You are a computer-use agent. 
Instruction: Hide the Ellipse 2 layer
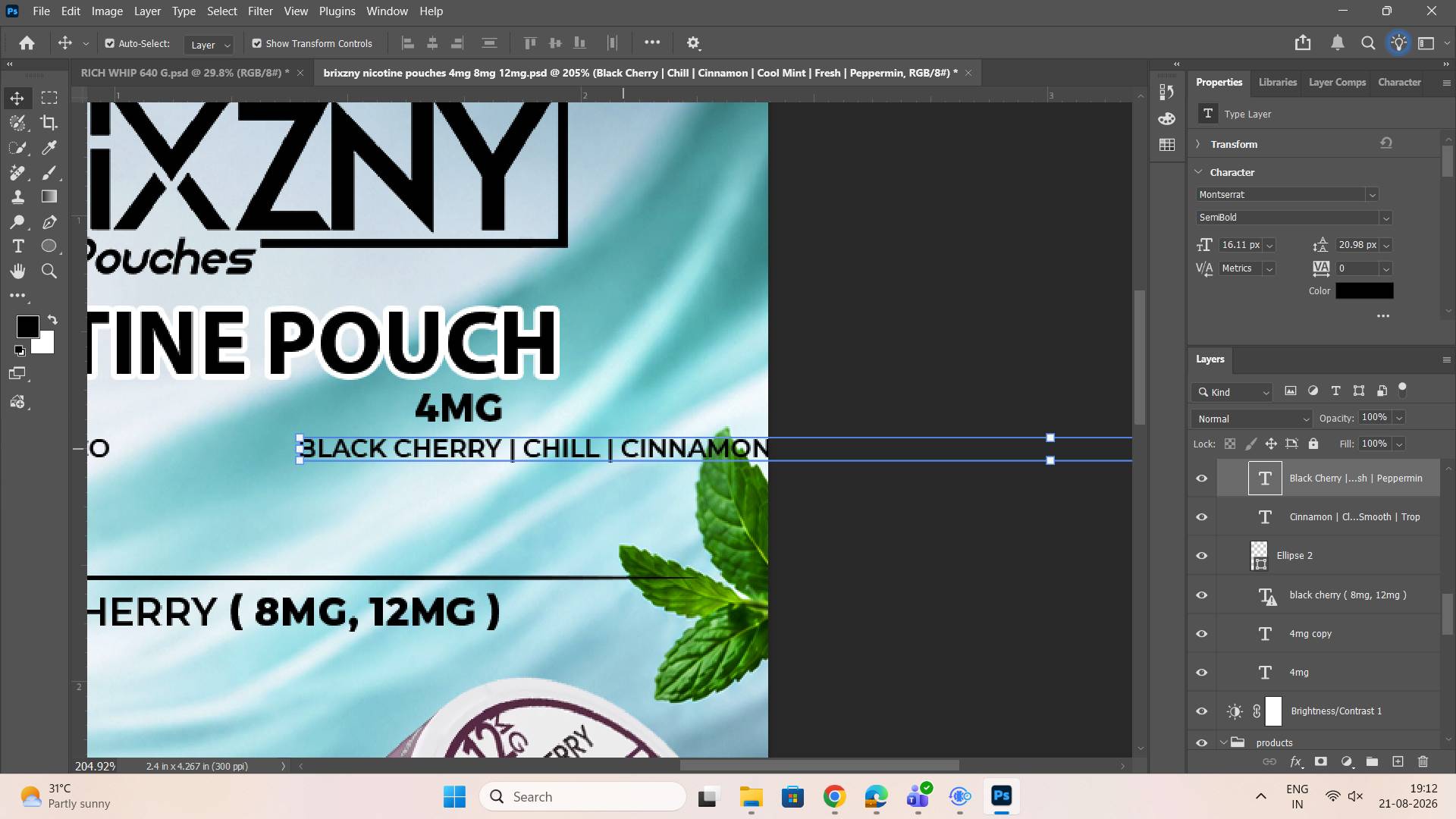pyautogui.click(x=1202, y=556)
